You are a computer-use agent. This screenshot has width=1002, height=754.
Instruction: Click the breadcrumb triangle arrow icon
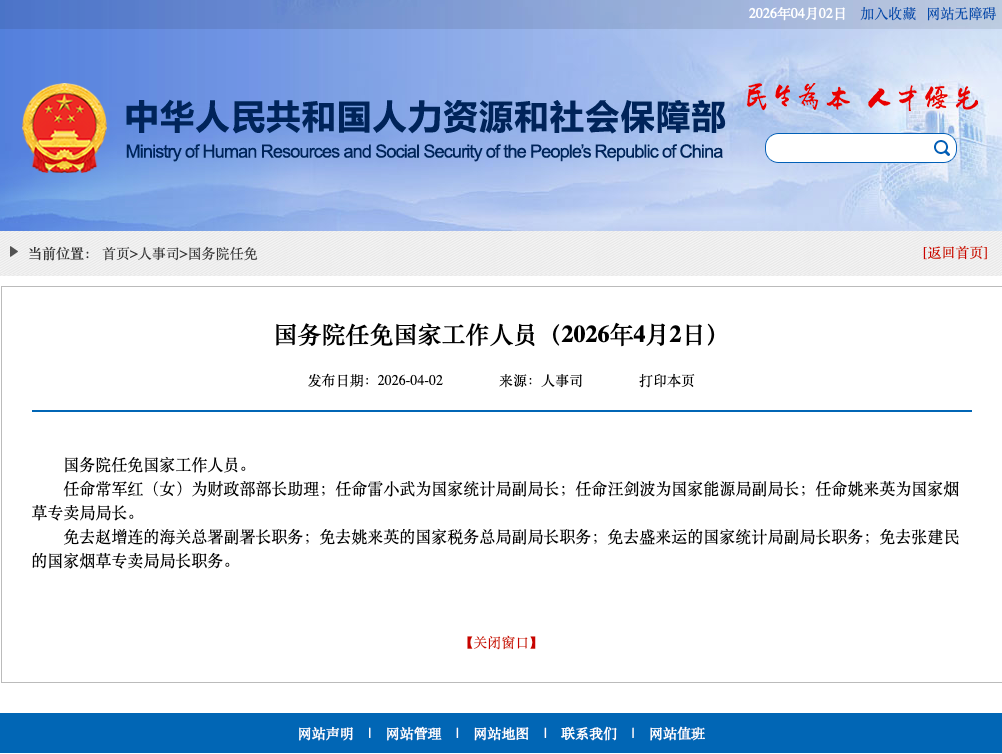click(x=14, y=252)
